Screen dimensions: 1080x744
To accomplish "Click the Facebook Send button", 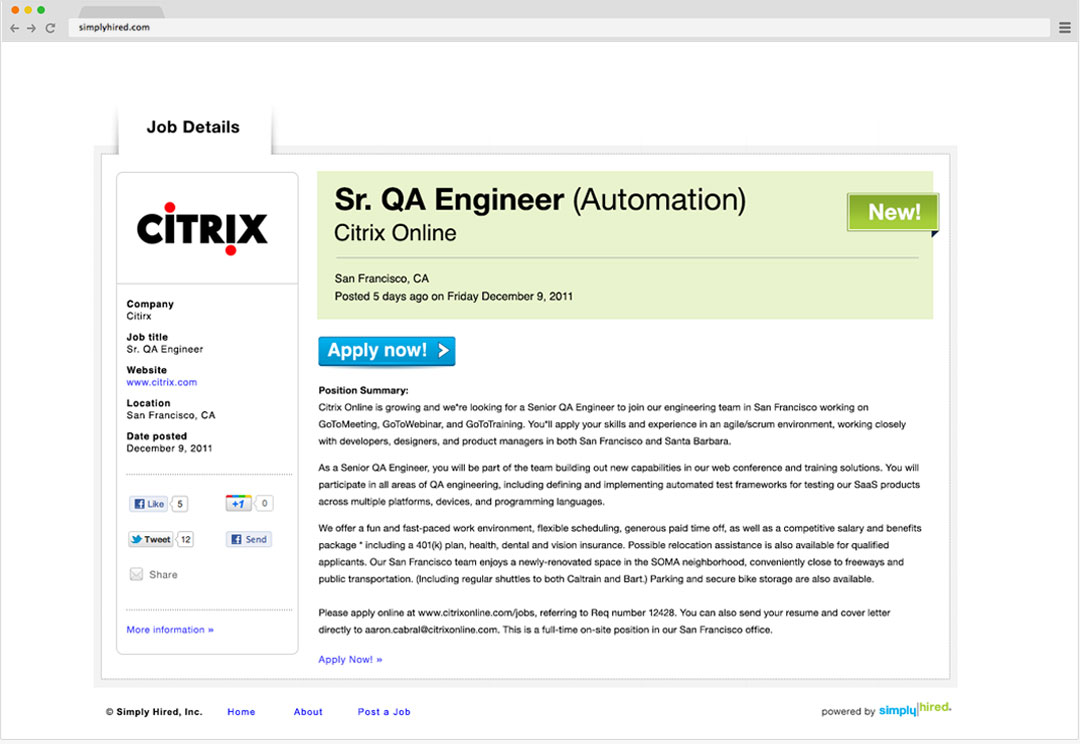I will click(x=249, y=539).
